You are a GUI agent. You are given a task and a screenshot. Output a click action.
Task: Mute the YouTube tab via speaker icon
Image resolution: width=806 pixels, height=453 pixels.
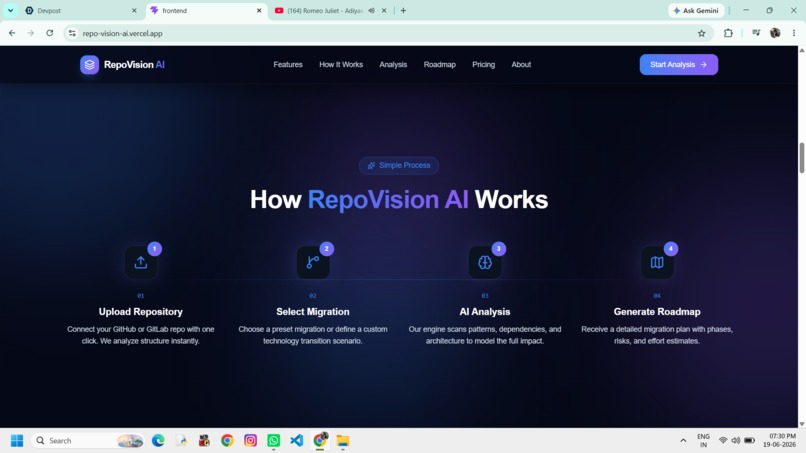(371, 10)
